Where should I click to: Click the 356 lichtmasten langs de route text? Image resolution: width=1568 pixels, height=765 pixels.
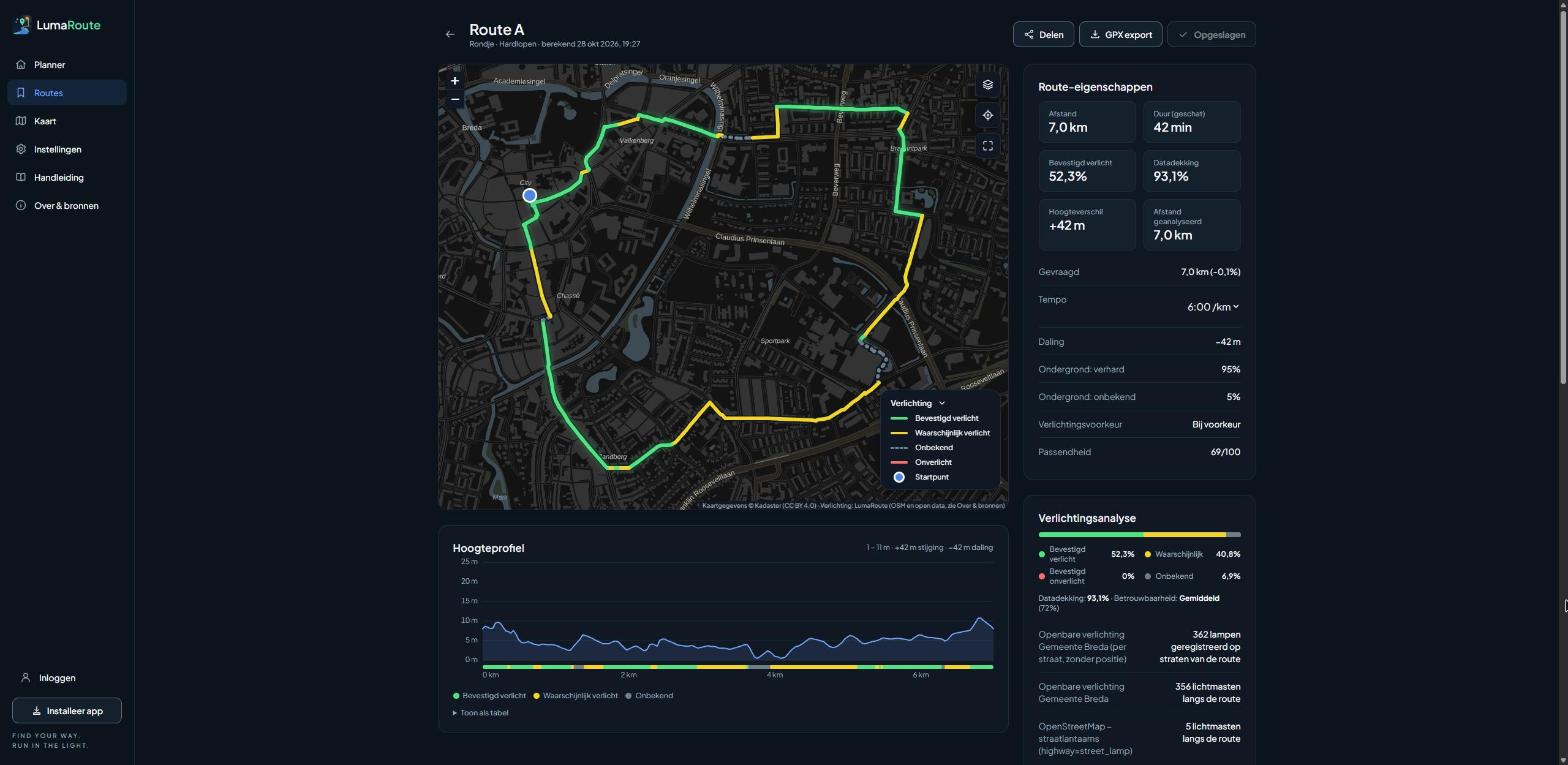(x=1207, y=693)
